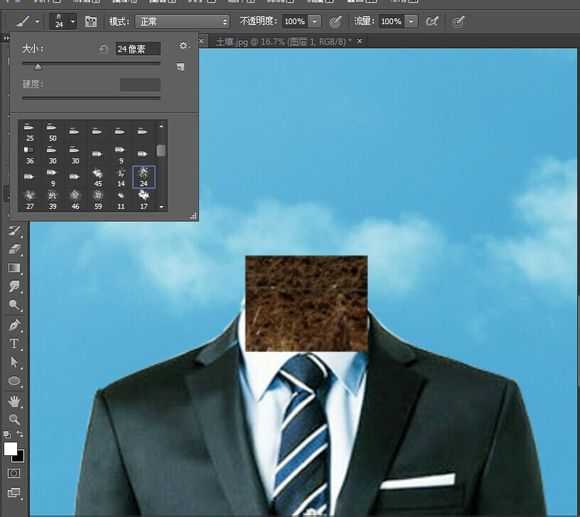
Task: Toggle pressure for opacity button
Action: tap(335, 21)
